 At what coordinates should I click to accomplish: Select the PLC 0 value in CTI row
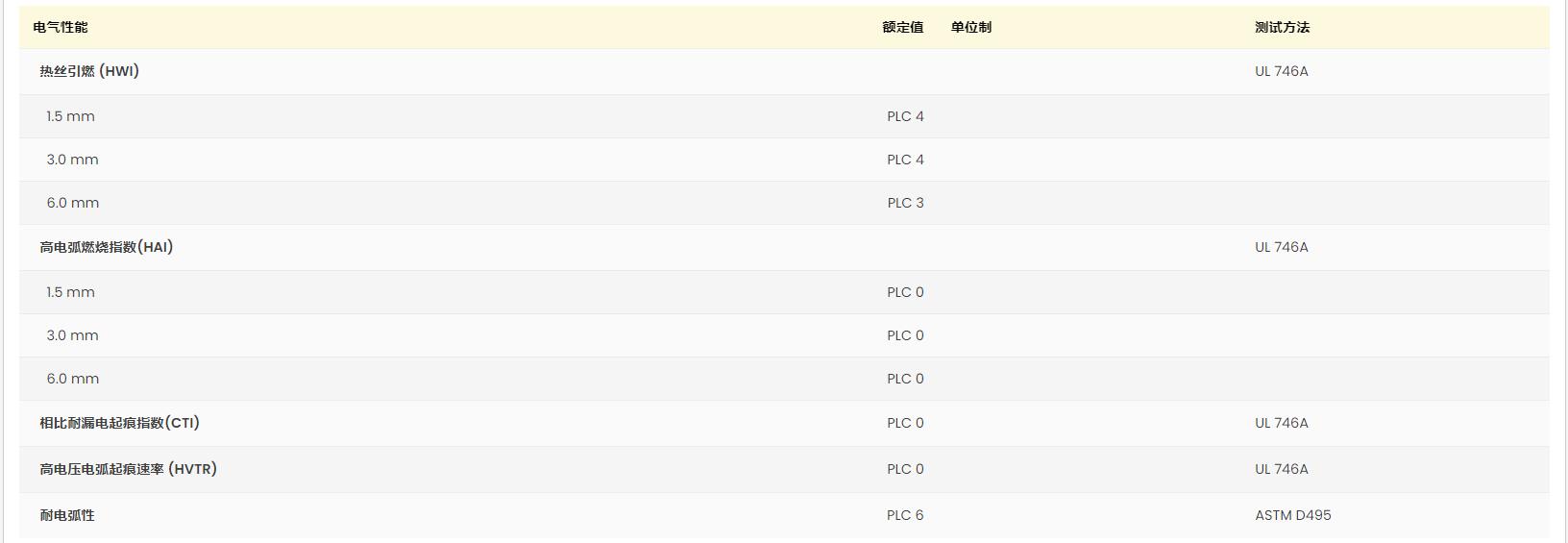[x=905, y=423]
